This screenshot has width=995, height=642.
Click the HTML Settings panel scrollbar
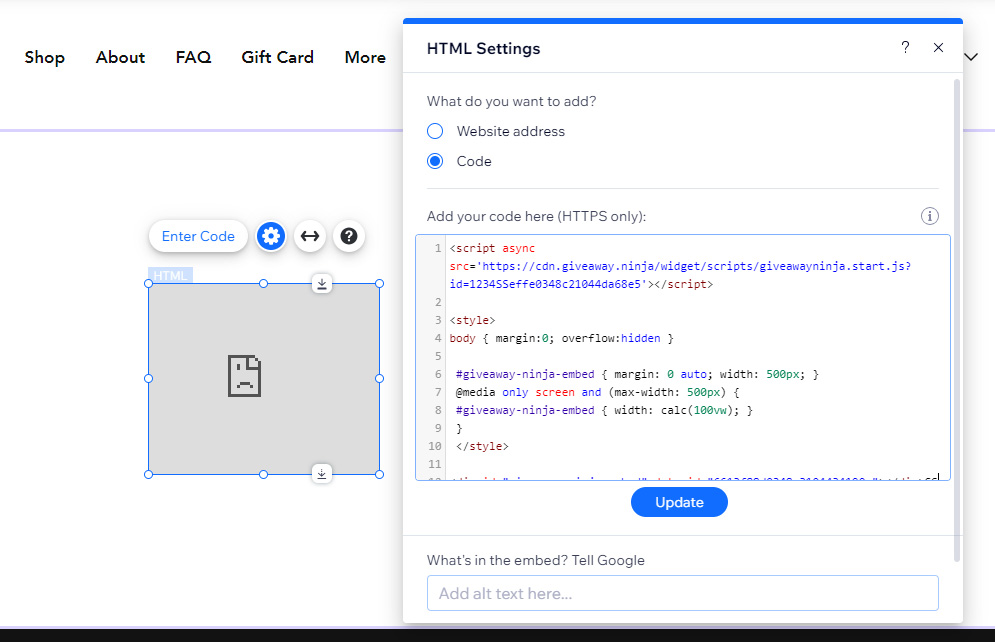[x=956, y=320]
